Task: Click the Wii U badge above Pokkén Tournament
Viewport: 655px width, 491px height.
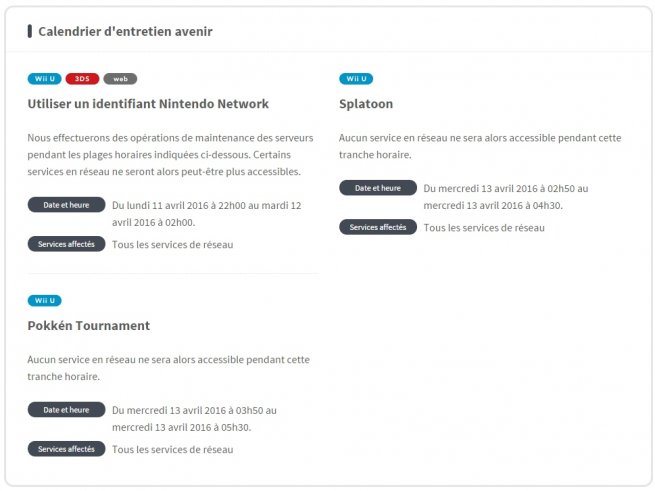Action: tap(45, 300)
